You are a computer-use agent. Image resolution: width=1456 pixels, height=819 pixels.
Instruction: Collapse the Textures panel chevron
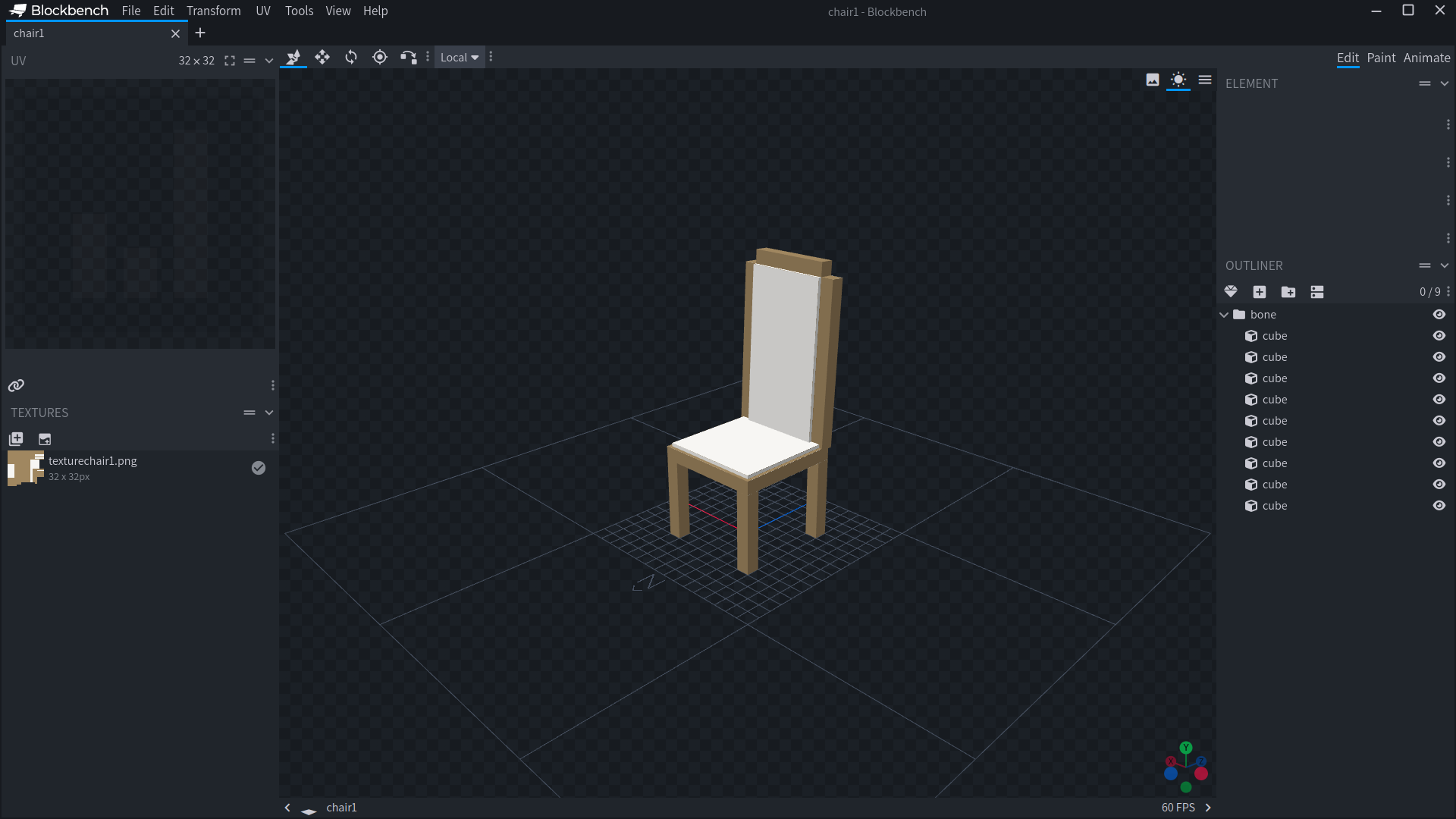269,413
